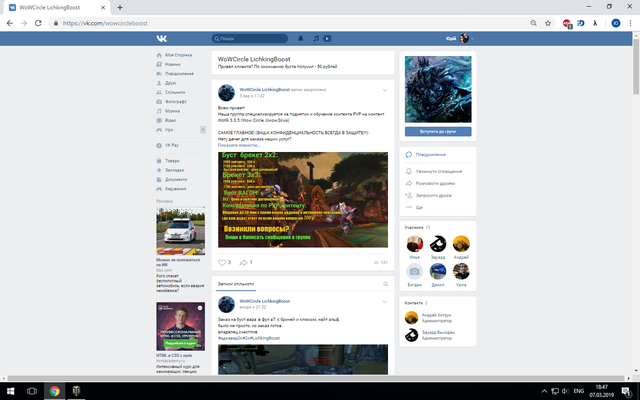Image resolution: width=640 pixels, height=400 pixels.
Task: Click Розповісти друзям share option
Action: point(435,183)
